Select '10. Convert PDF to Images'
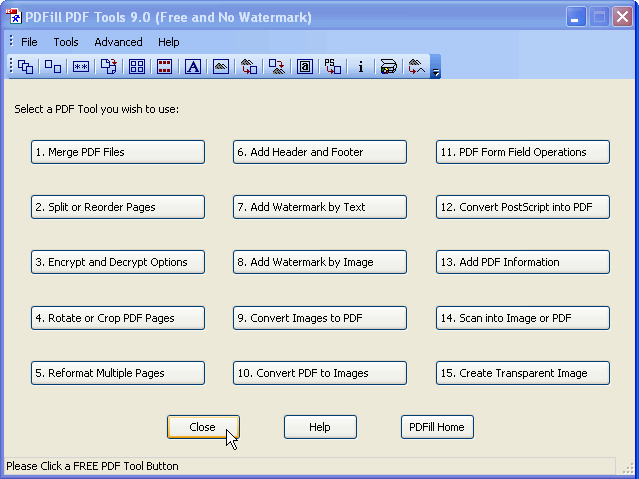The width and height of the screenshot is (639, 479). point(320,373)
